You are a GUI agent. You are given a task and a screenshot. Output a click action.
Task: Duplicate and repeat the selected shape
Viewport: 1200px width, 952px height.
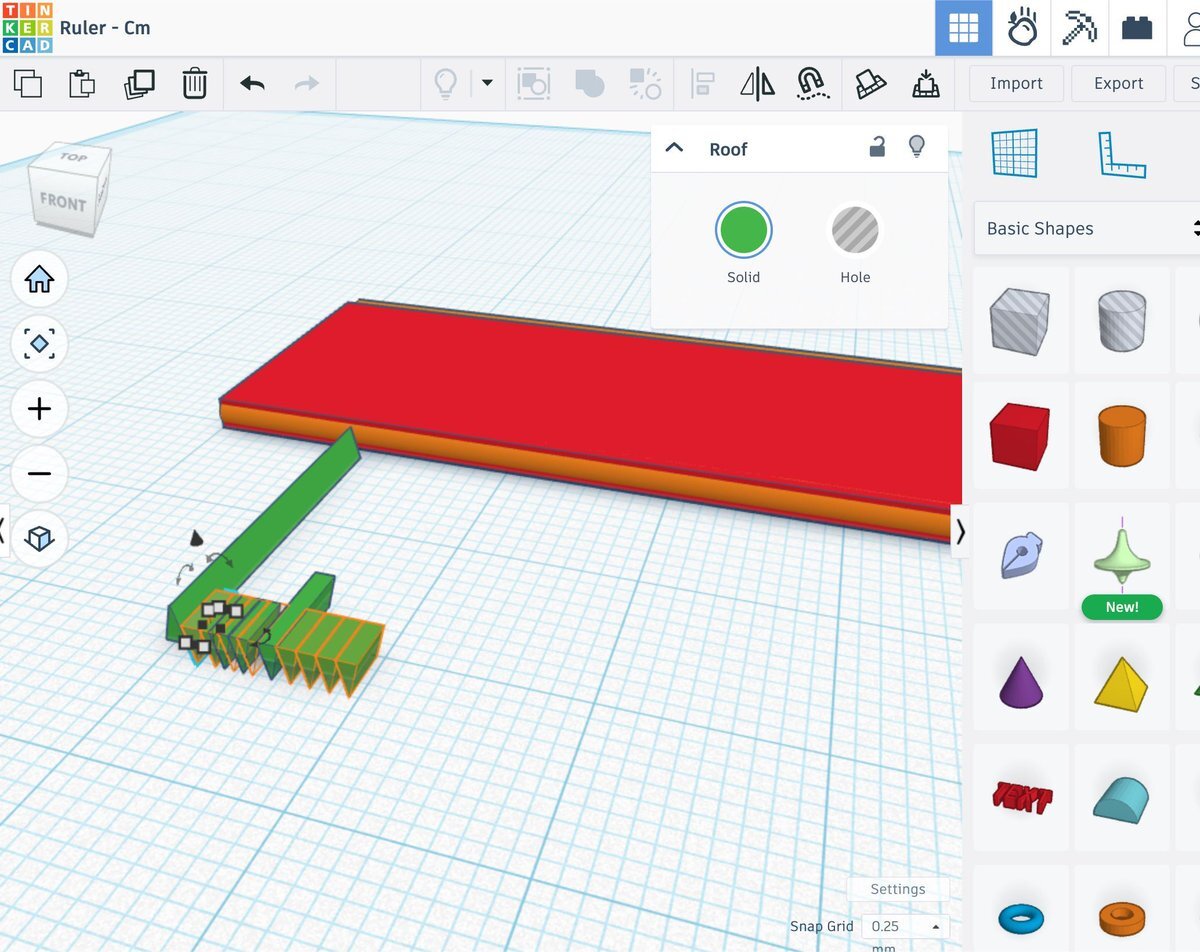tap(139, 84)
